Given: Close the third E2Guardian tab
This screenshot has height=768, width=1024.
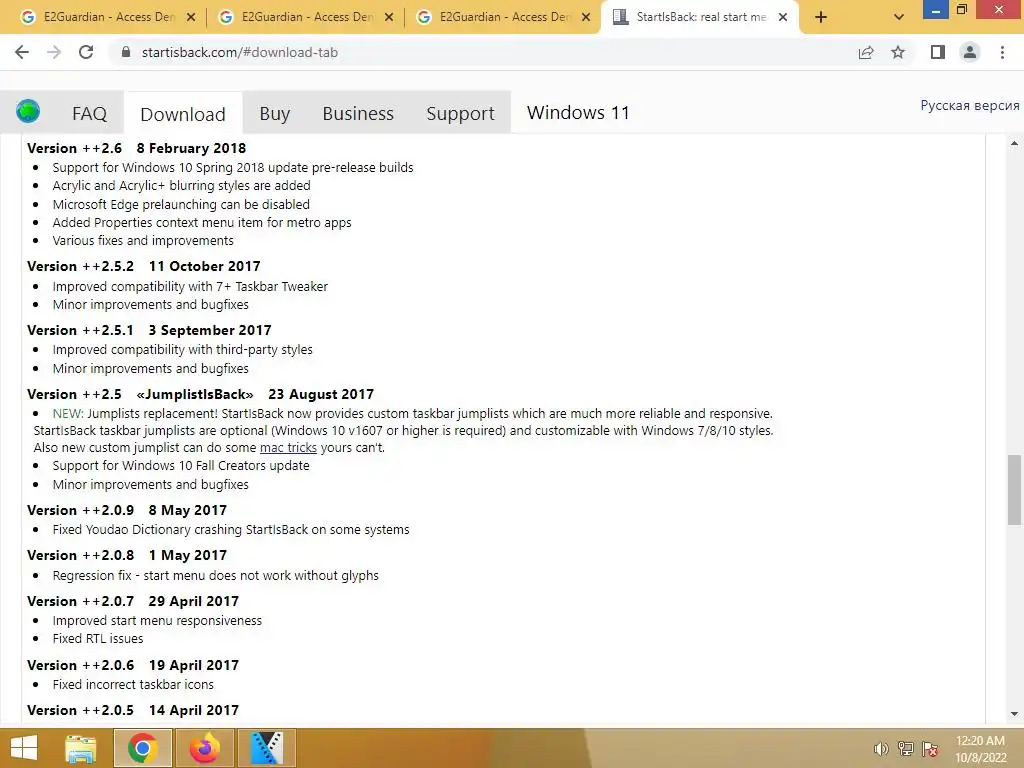Looking at the screenshot, I should (x=586, y=18).
